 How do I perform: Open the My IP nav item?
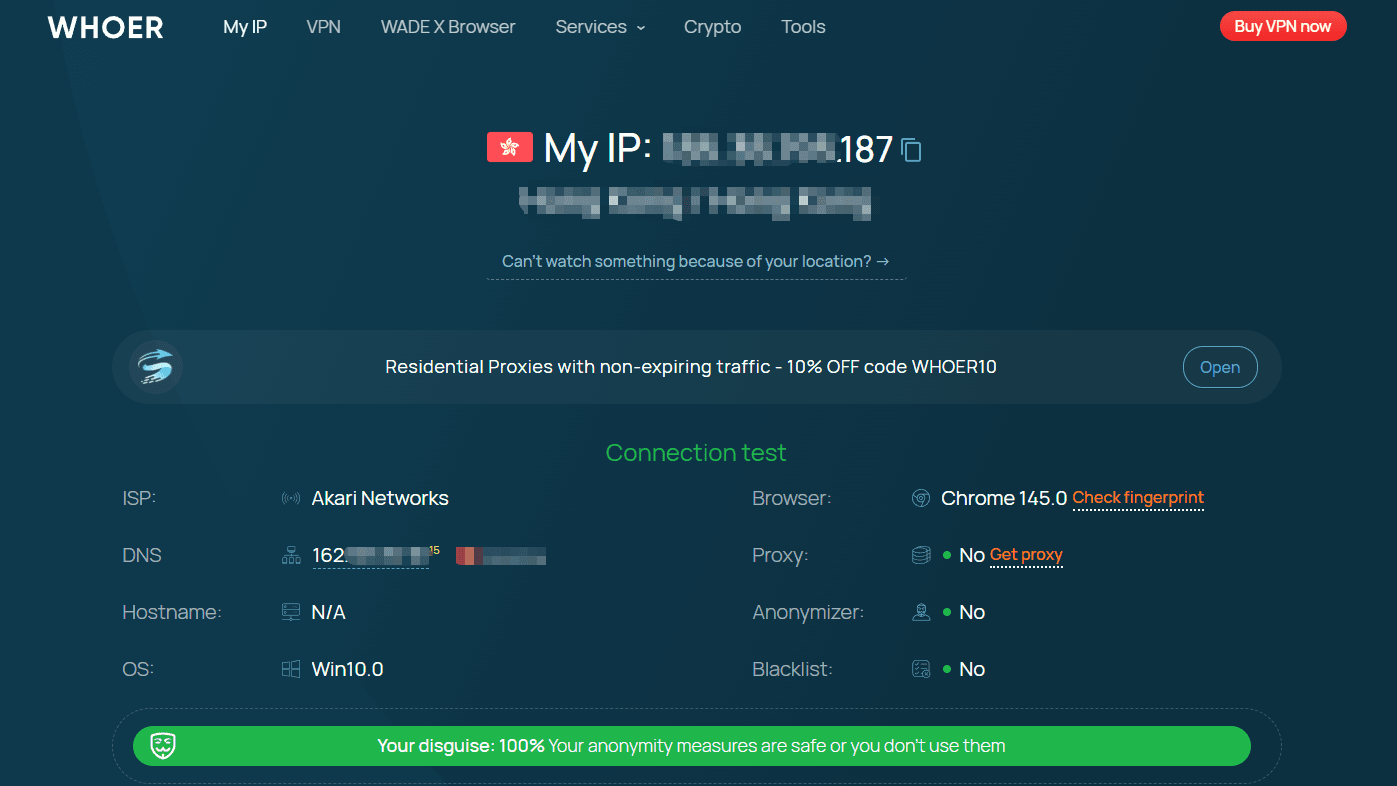point(245,27)
